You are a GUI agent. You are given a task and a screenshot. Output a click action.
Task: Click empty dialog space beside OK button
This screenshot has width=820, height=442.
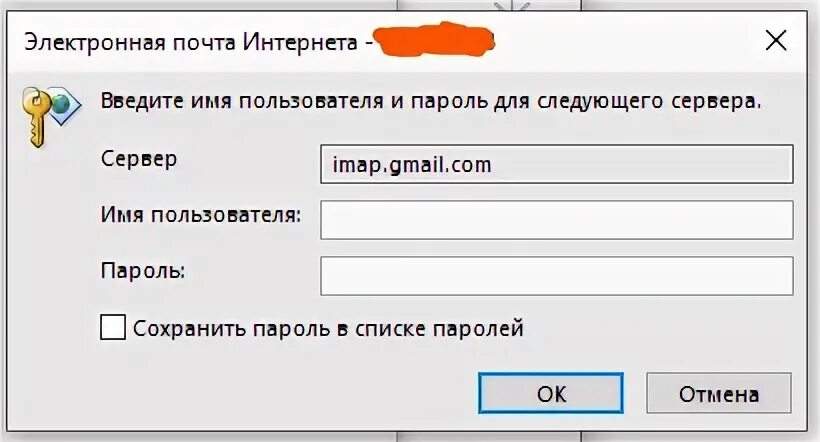[288, 393]
